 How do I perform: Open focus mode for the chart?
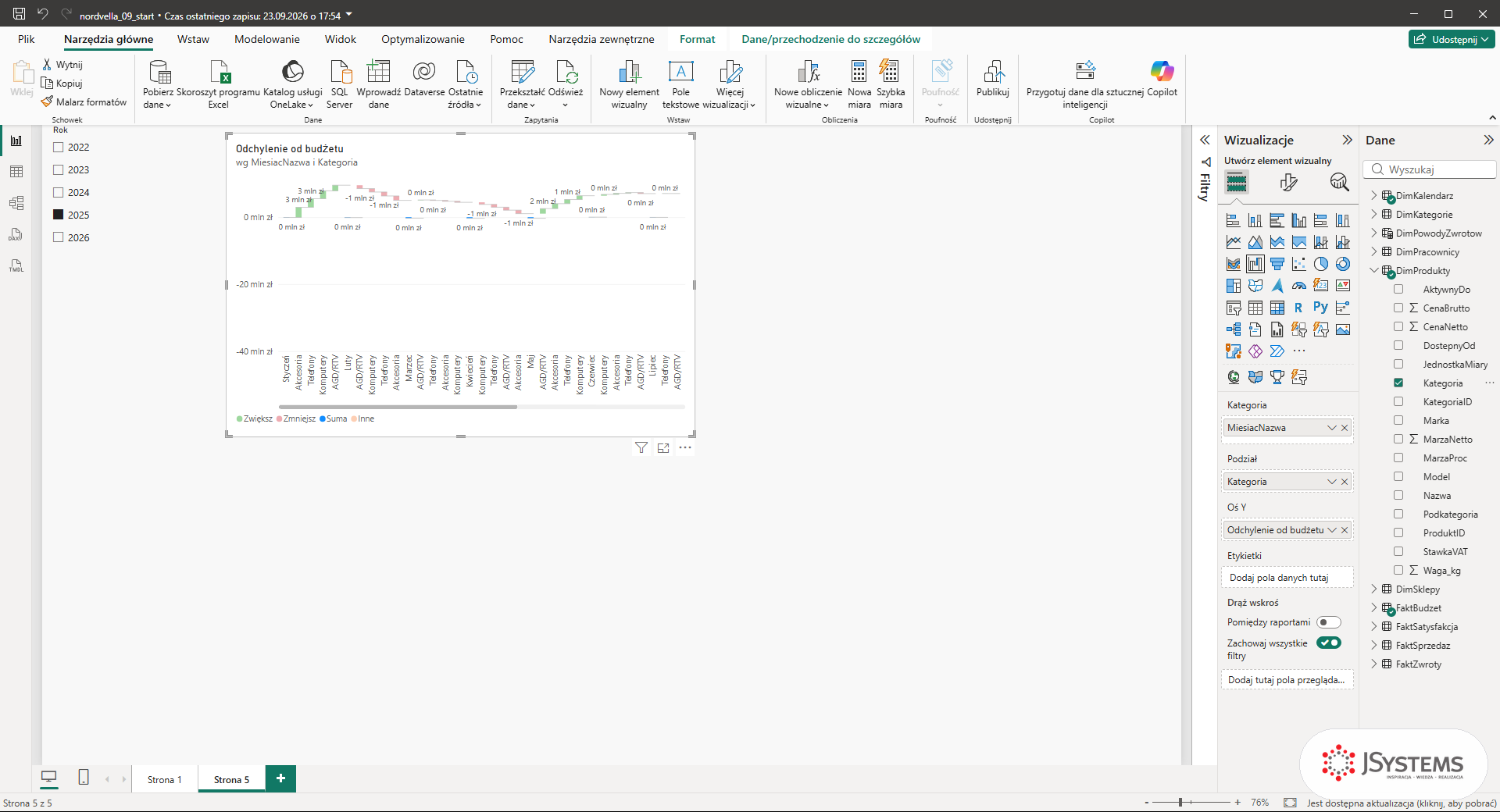663,448
